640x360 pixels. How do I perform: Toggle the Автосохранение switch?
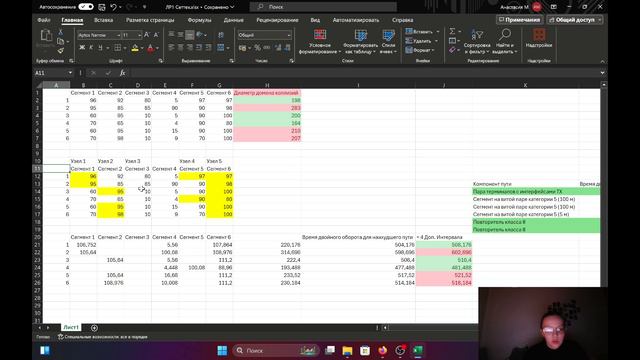point(86,7)
